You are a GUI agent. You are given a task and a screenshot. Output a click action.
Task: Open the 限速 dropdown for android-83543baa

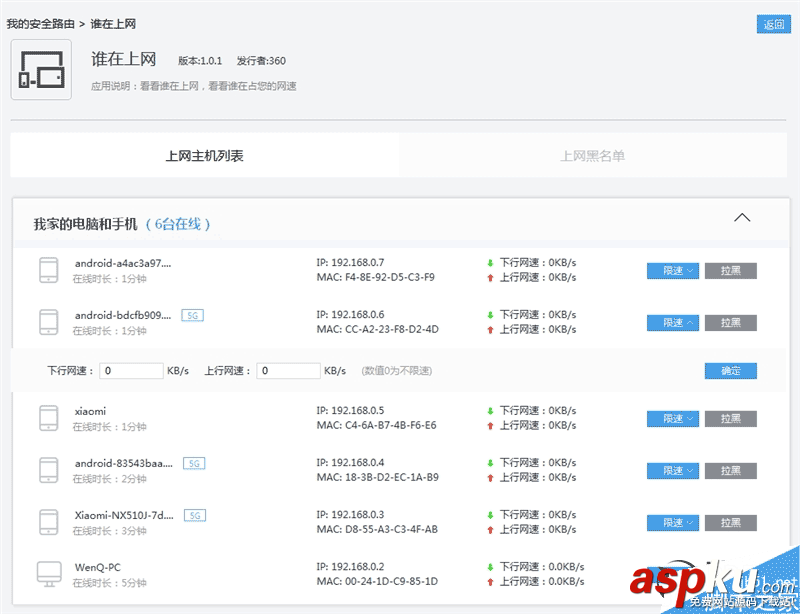(672, 470)
